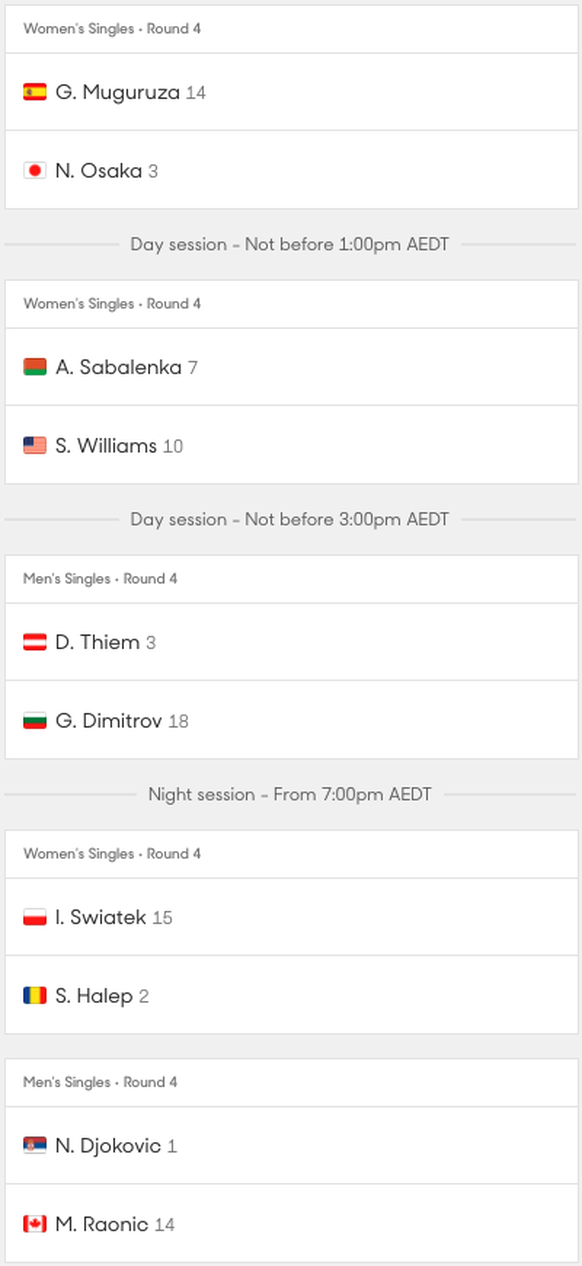Click the Japan flag beside N. Osaka
Image resolution: width=582 pixels, height=1266 pixels.
(x=35, y=171)
